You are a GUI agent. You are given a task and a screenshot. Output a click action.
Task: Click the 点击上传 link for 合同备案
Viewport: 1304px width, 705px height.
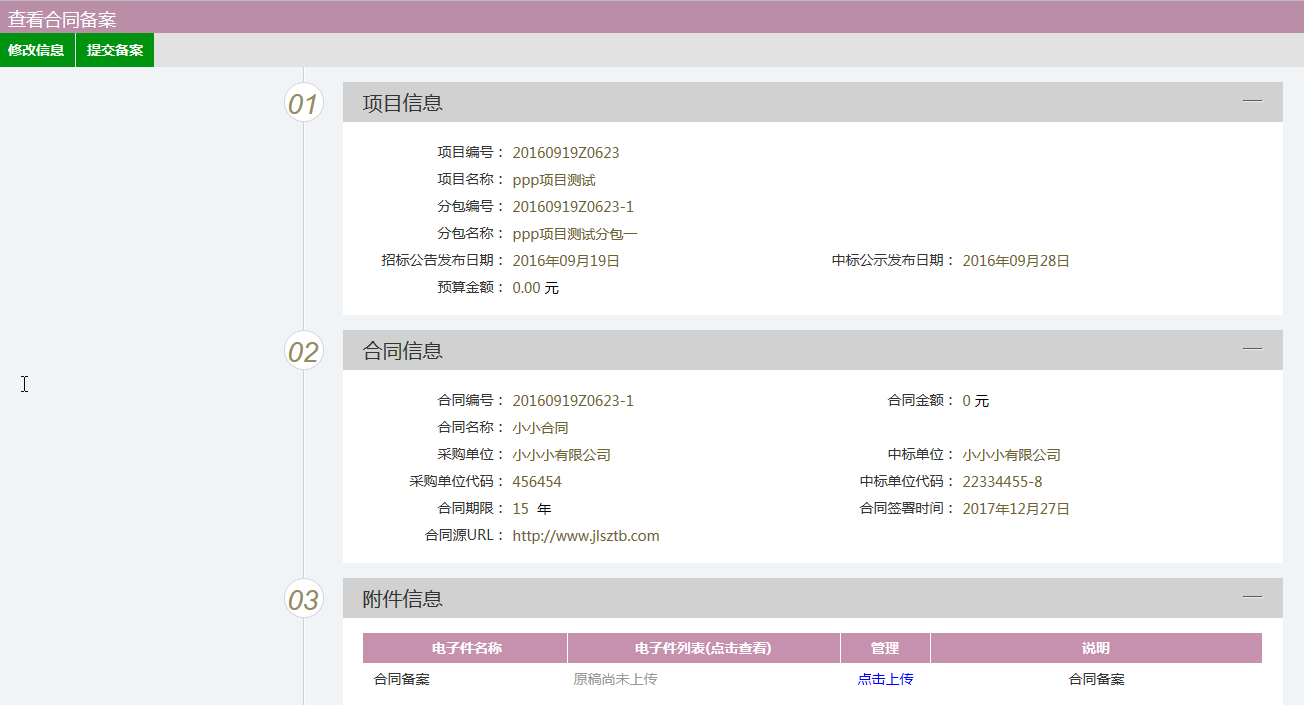click(885, 679)
